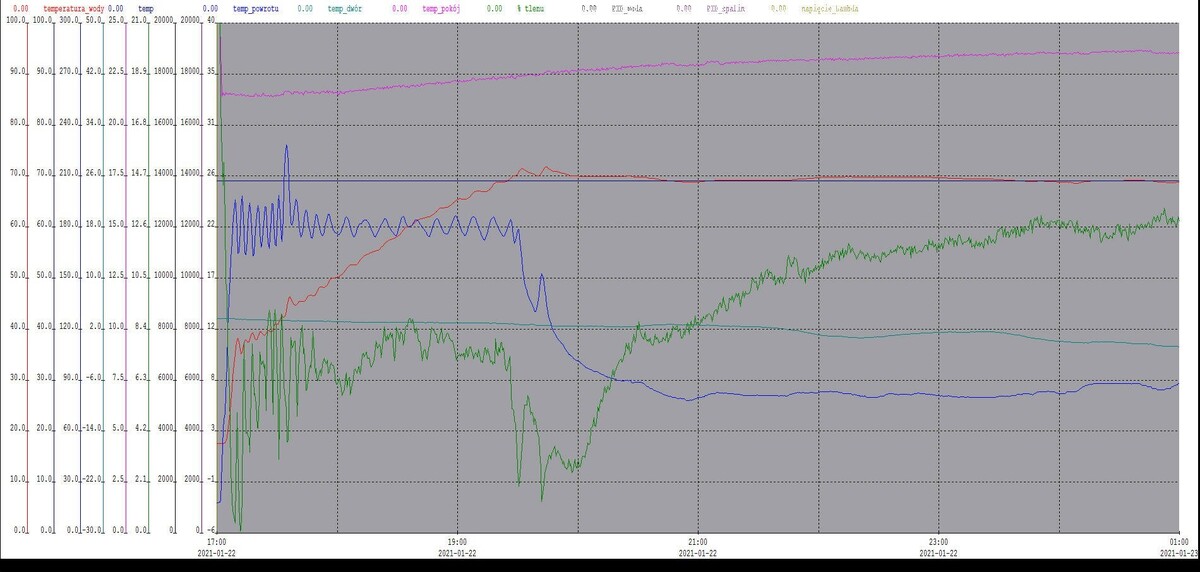Viewport: 1200px width, 572px height.
Task: Click the magenta 0.00 value before temp_pokój
Action: pyautogui.click(x=399, y=8)
